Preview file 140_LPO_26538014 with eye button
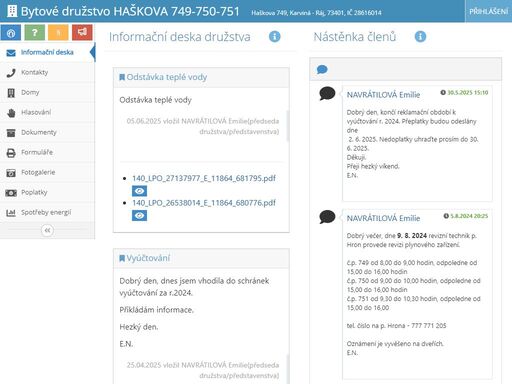The image size is (512, 384). 139,216
